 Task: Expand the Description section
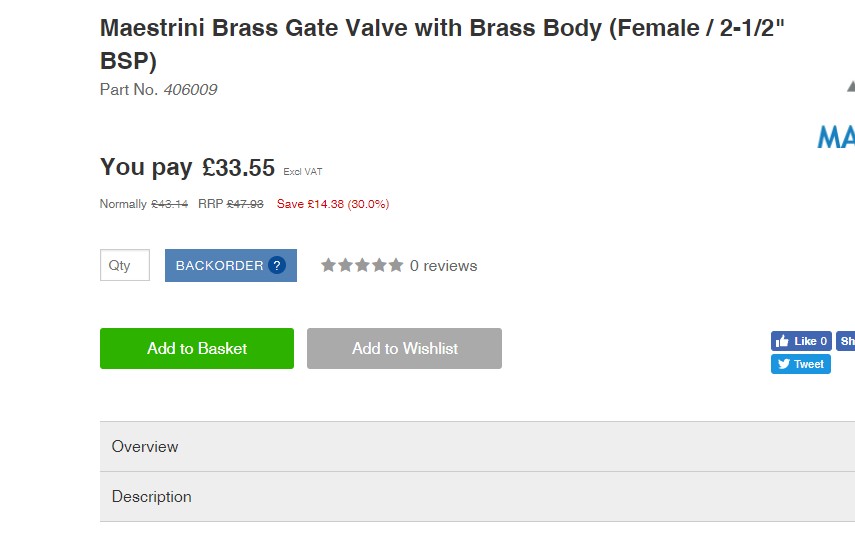click(477, 497)
